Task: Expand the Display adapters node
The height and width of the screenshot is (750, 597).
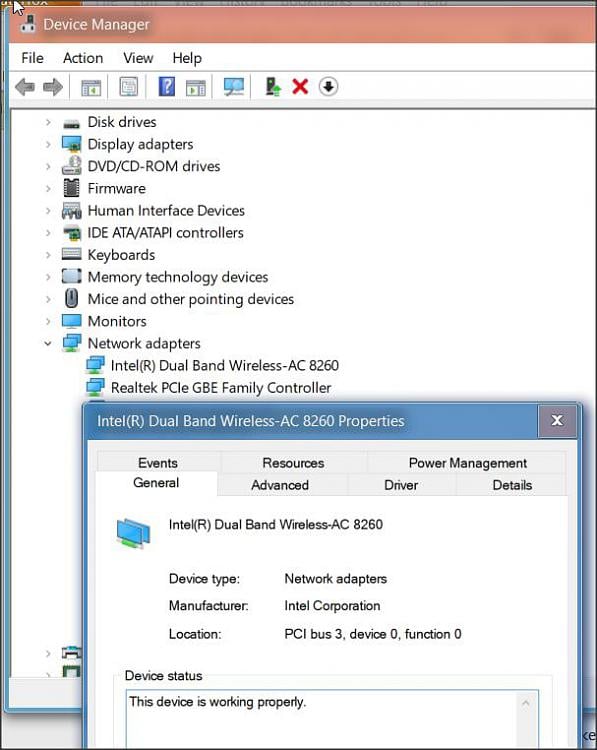Action: (x=48, y=144)
